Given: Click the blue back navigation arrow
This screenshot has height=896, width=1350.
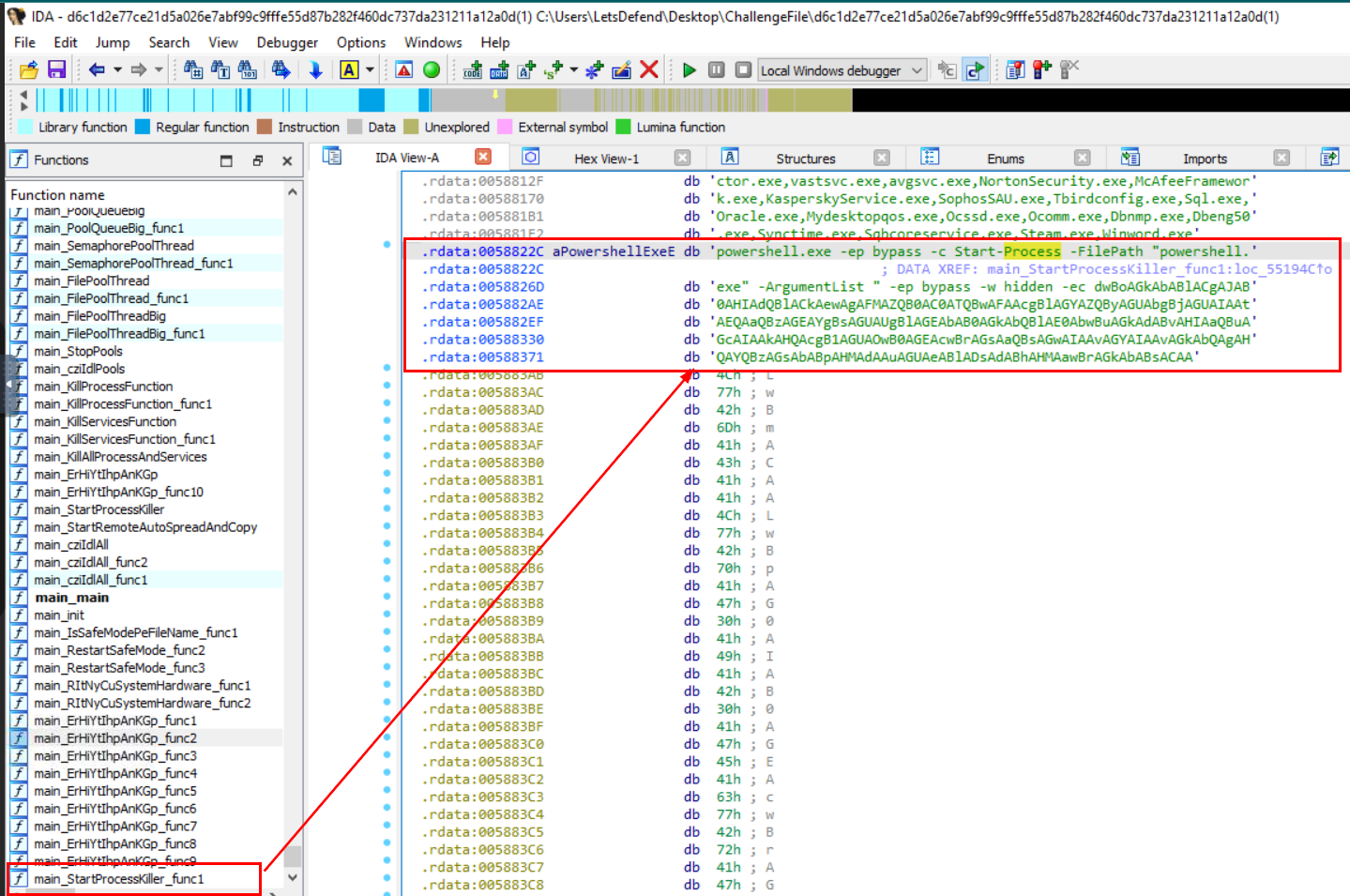Looking at the screenshot, I should [96, 69].
